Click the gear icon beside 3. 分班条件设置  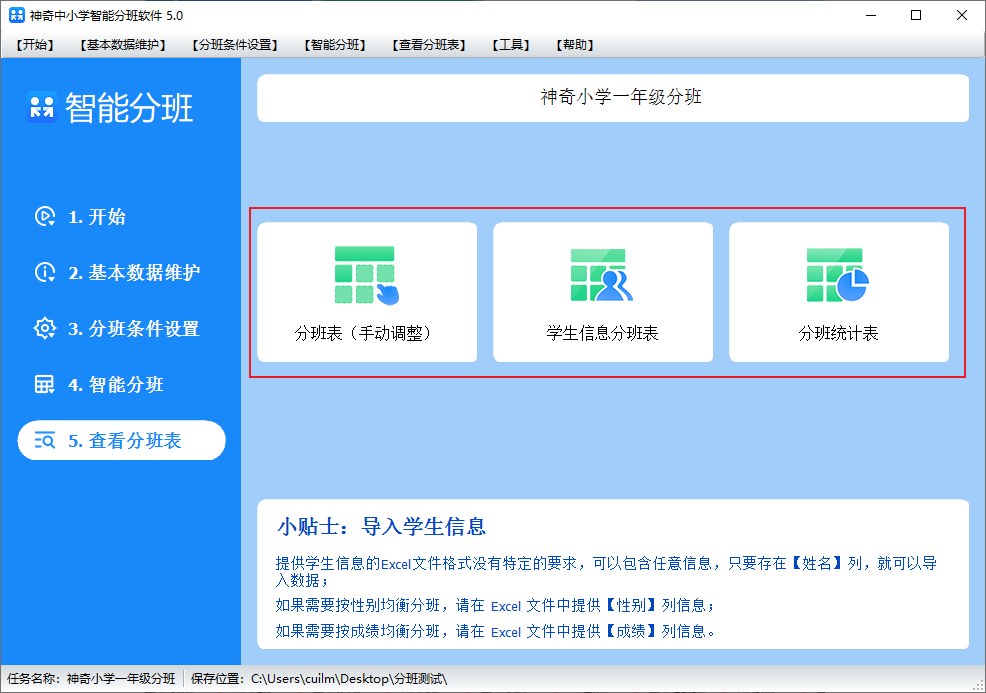coord(45,328)
